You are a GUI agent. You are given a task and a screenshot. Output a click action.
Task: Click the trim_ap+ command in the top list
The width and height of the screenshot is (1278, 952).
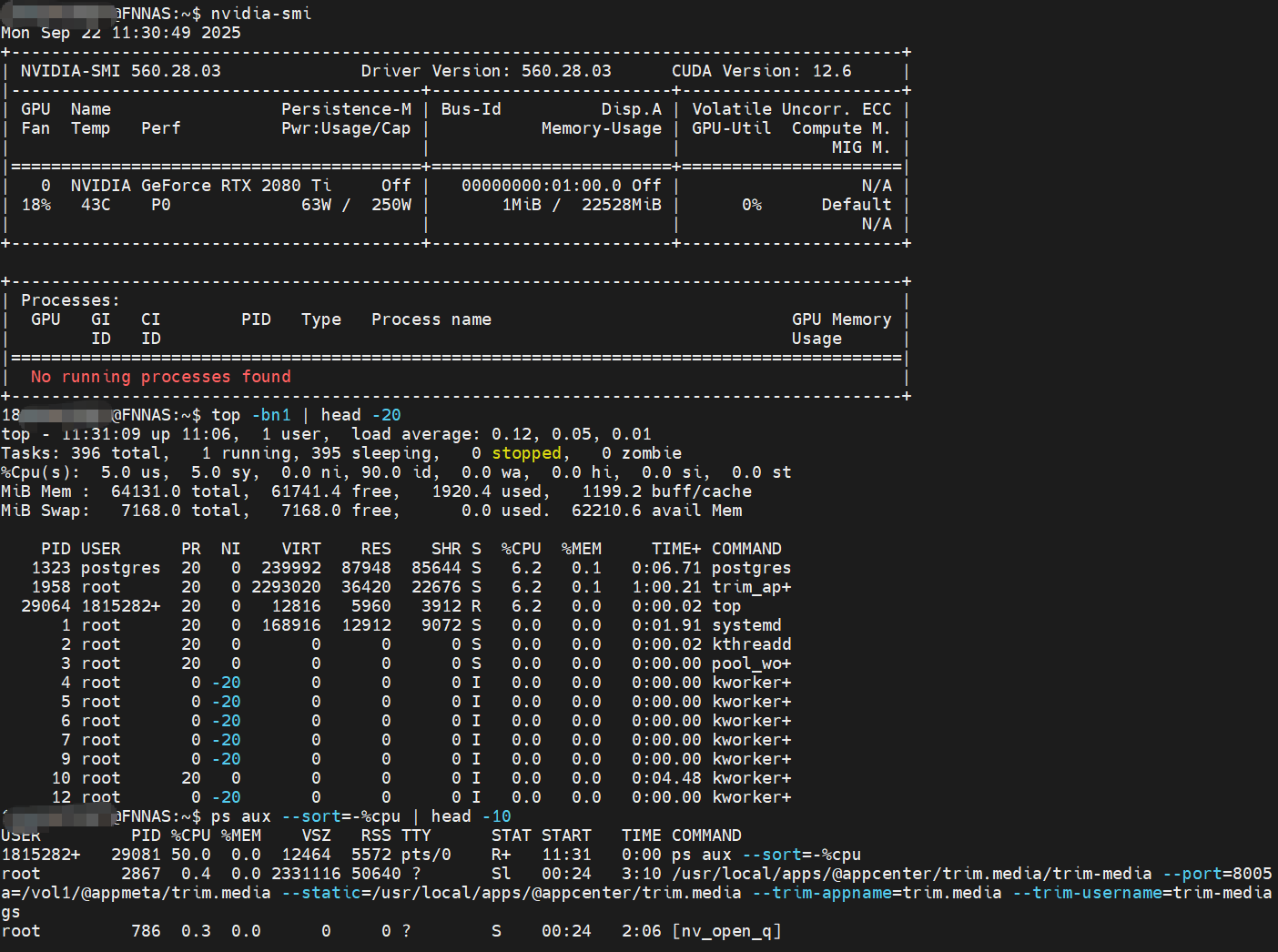751,587
